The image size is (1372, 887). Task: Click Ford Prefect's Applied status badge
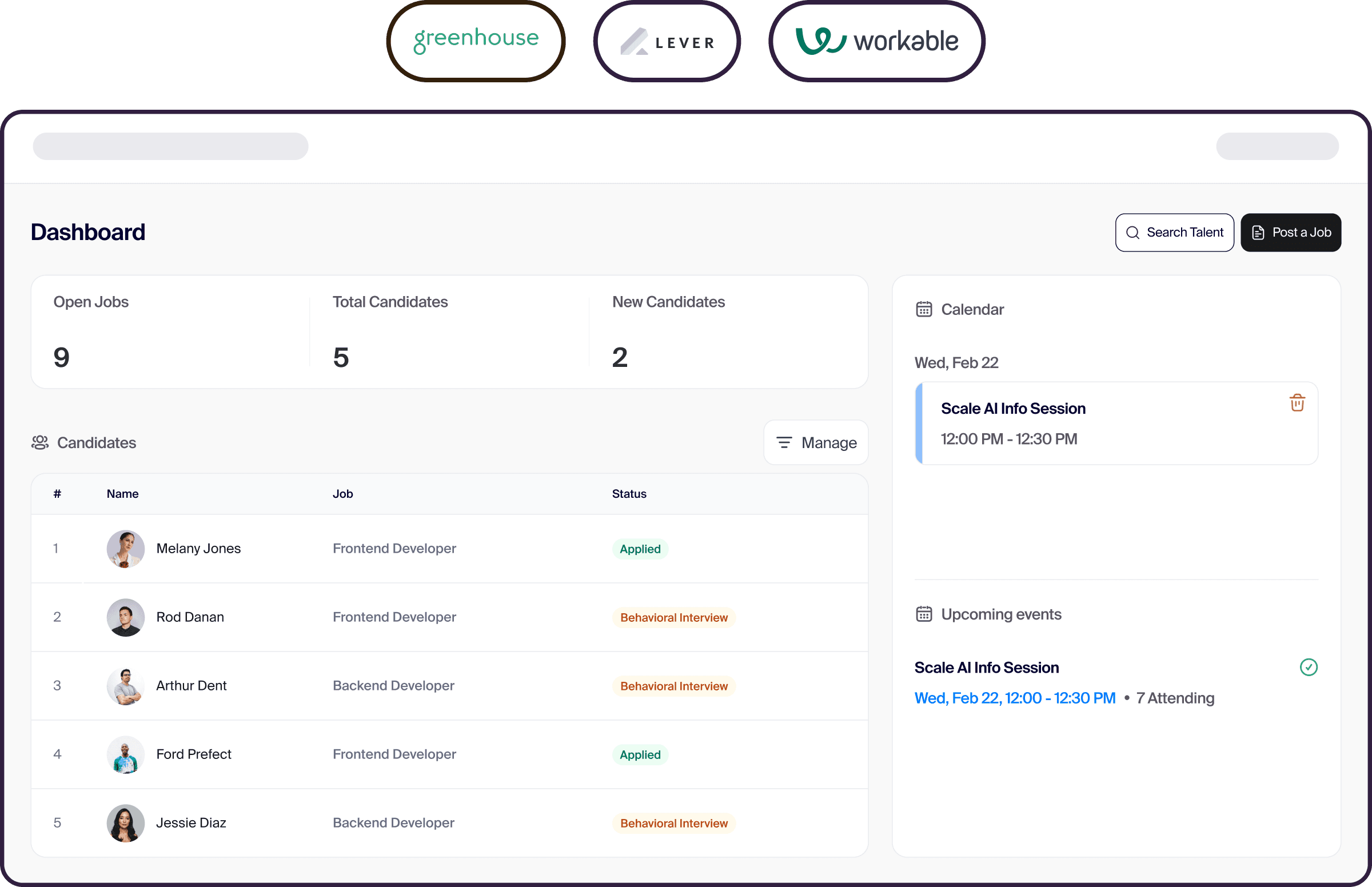tap(639, 754)
